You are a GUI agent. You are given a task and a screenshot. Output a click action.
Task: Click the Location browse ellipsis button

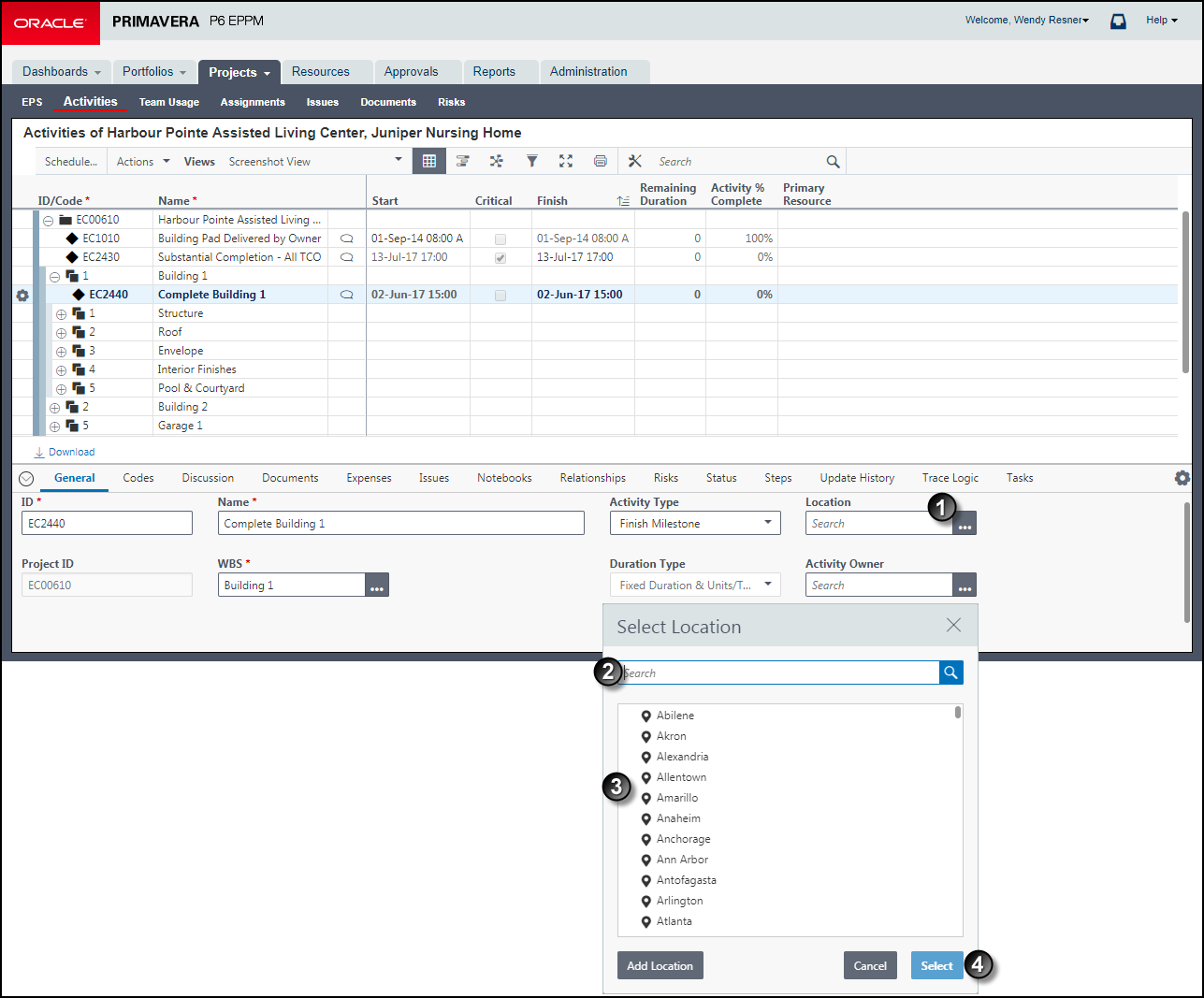[965, 524]
